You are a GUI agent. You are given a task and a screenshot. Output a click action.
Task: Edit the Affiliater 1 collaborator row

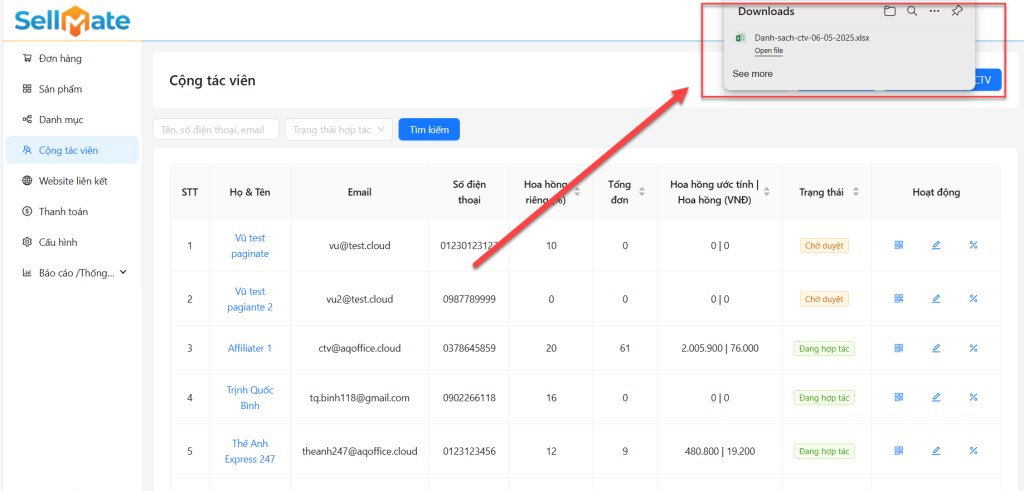pyautogui.click(x=936, y=348)
